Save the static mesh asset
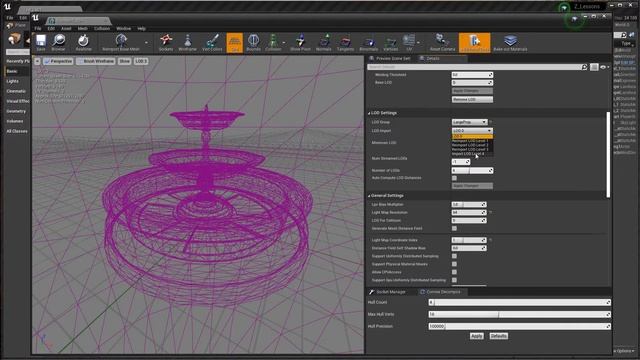This screenshot has width=640, height=360. click(41, 42)
